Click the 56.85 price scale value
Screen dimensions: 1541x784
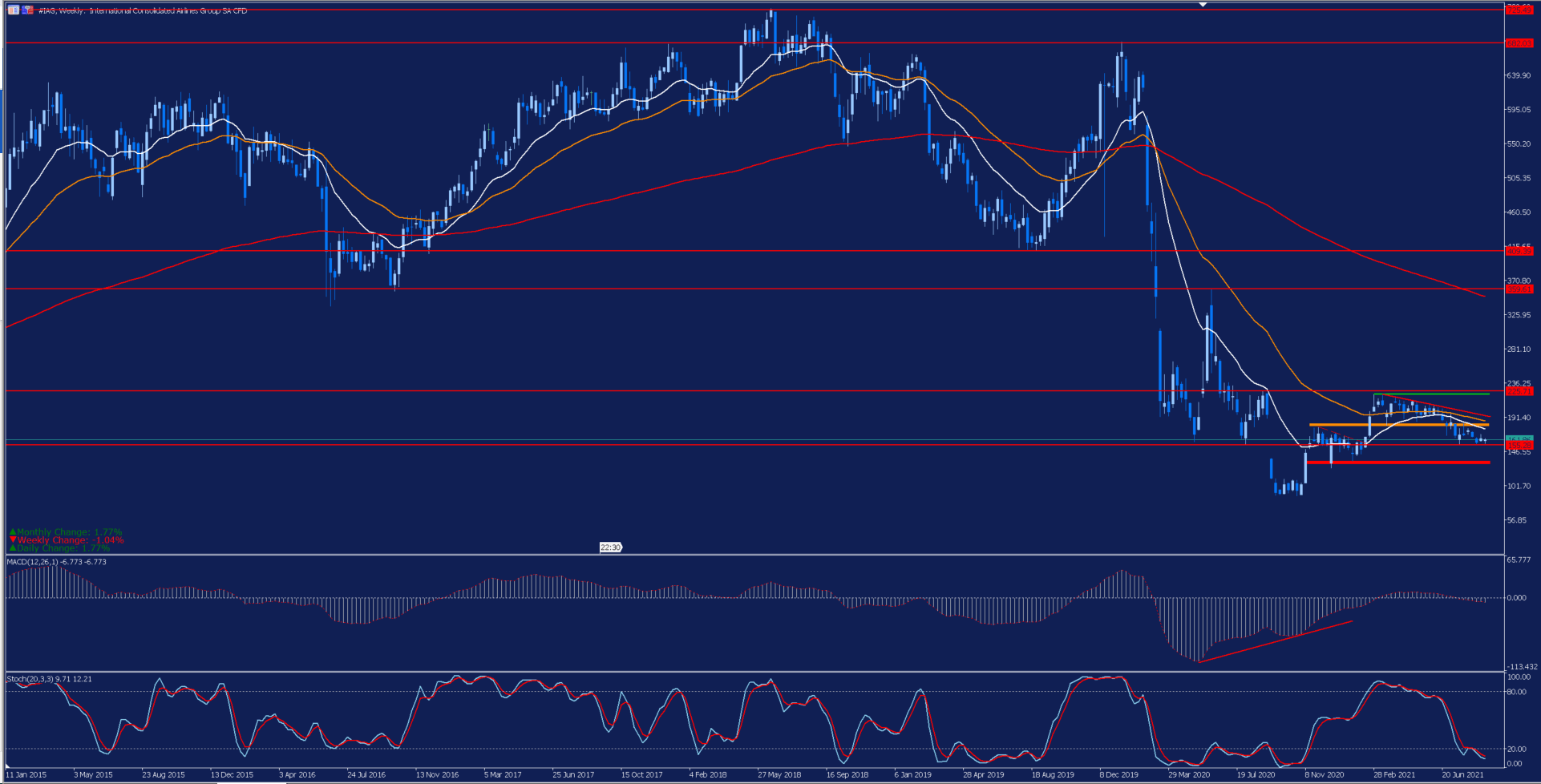pyautogui.click(x=1519, y=520)
